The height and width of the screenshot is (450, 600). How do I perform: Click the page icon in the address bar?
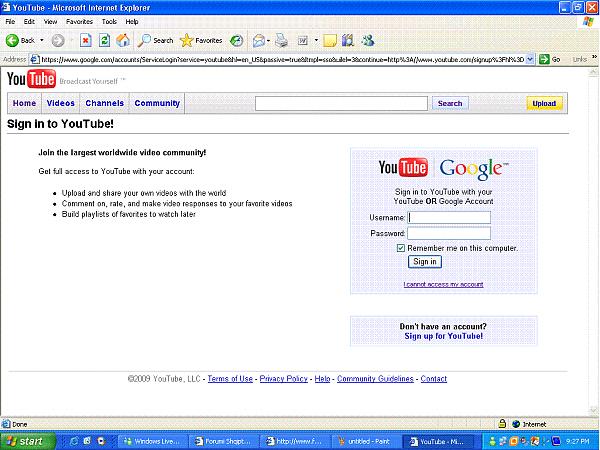[x=35, y=59]
